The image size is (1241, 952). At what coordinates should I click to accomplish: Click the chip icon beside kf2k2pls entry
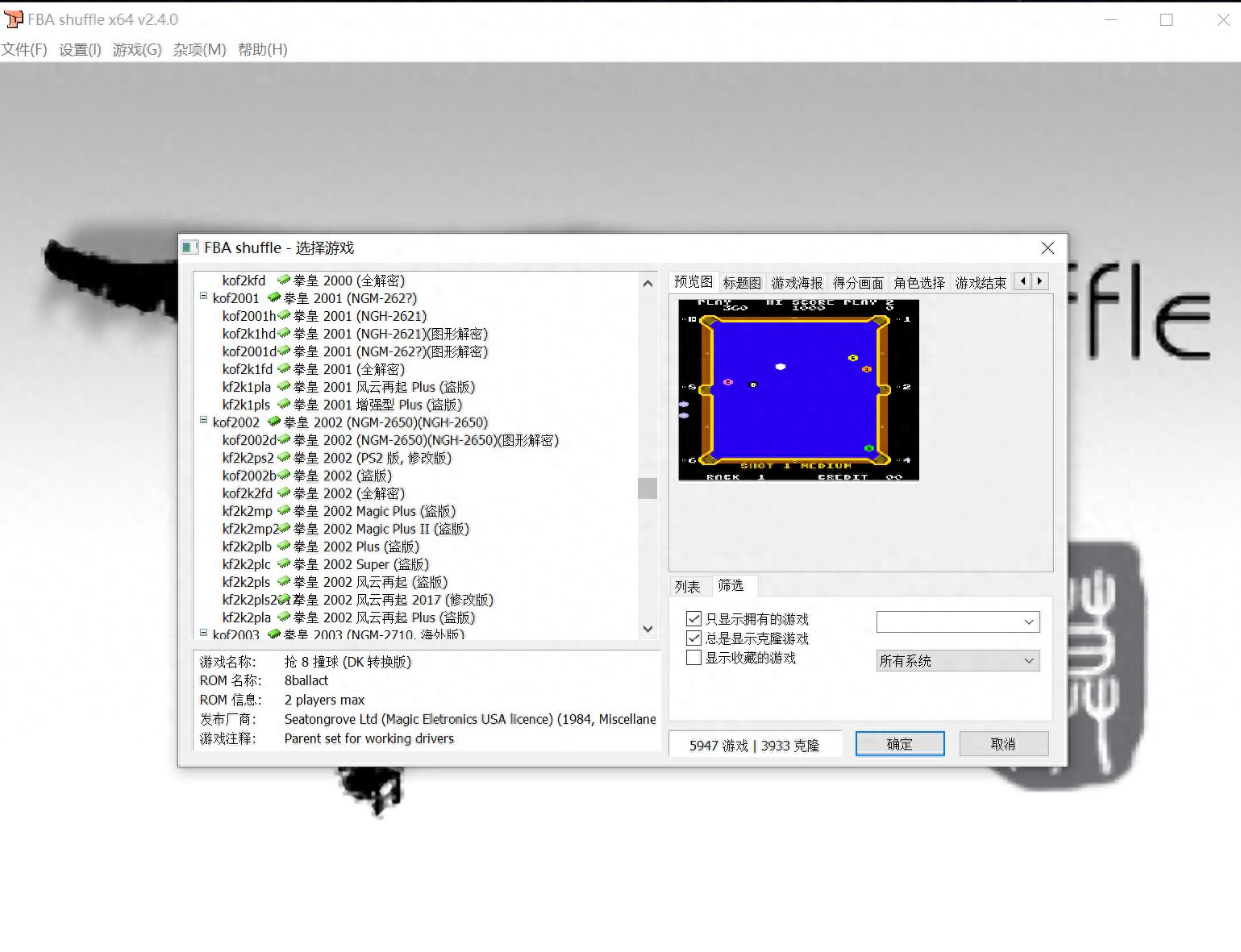284,581
